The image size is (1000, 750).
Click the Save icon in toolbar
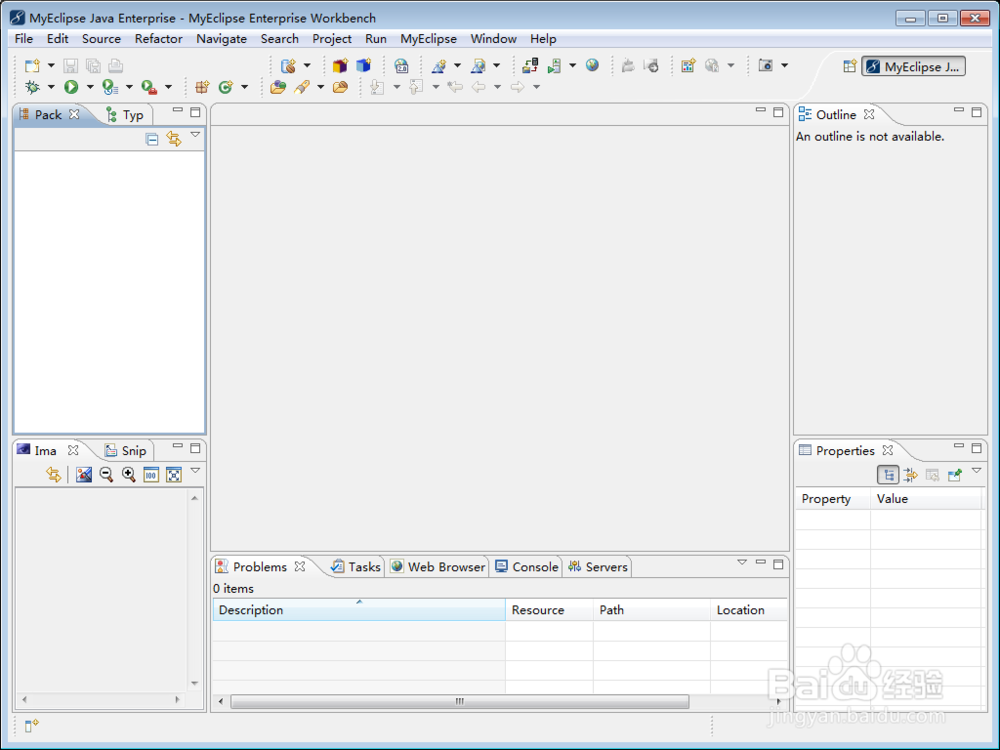[x=71, y=66]
